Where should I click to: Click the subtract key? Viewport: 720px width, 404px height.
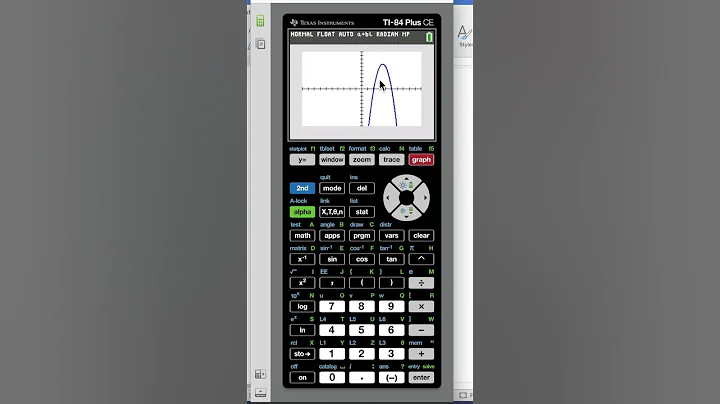[421, 330]
